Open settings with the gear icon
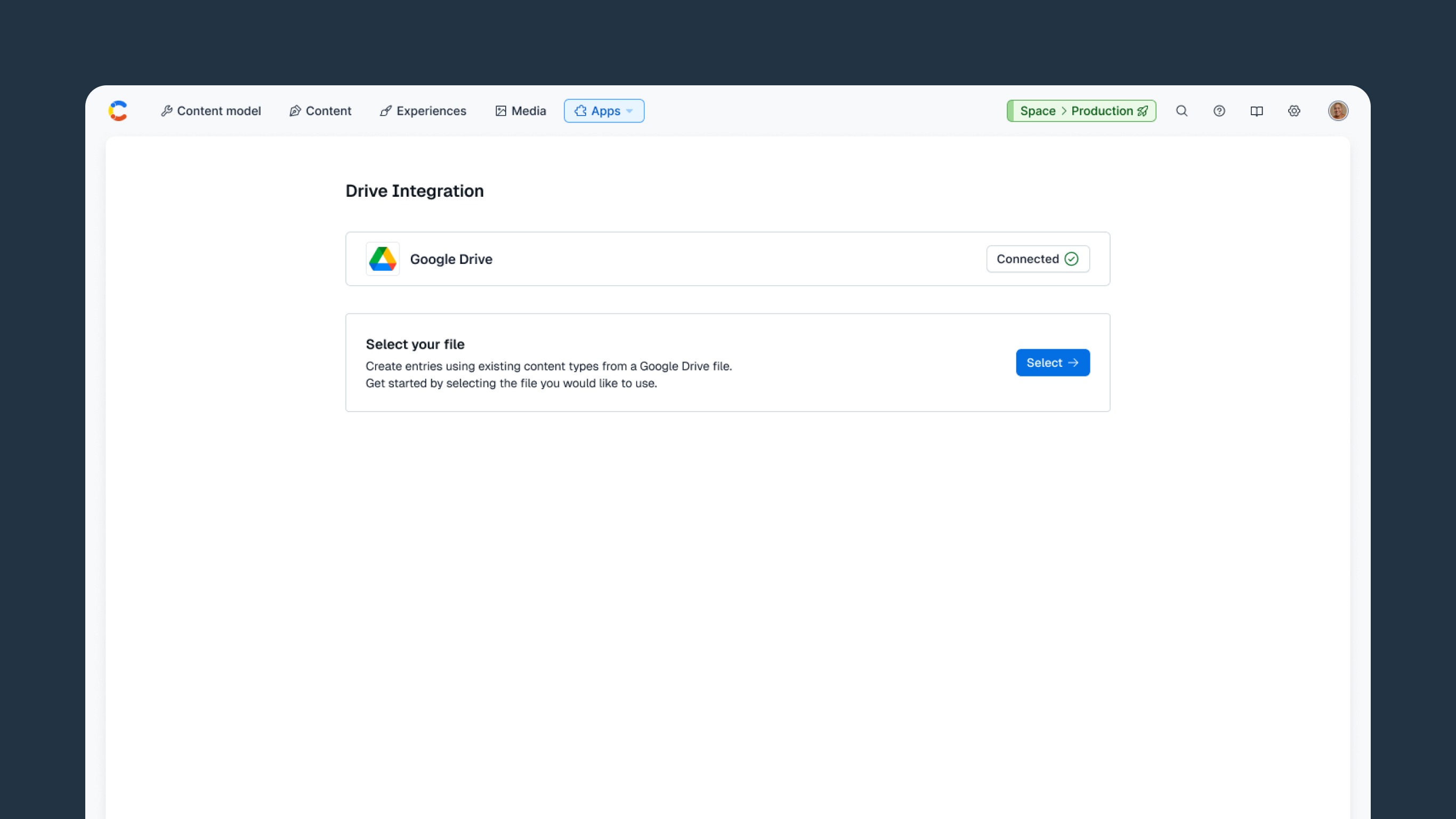 1294,111
